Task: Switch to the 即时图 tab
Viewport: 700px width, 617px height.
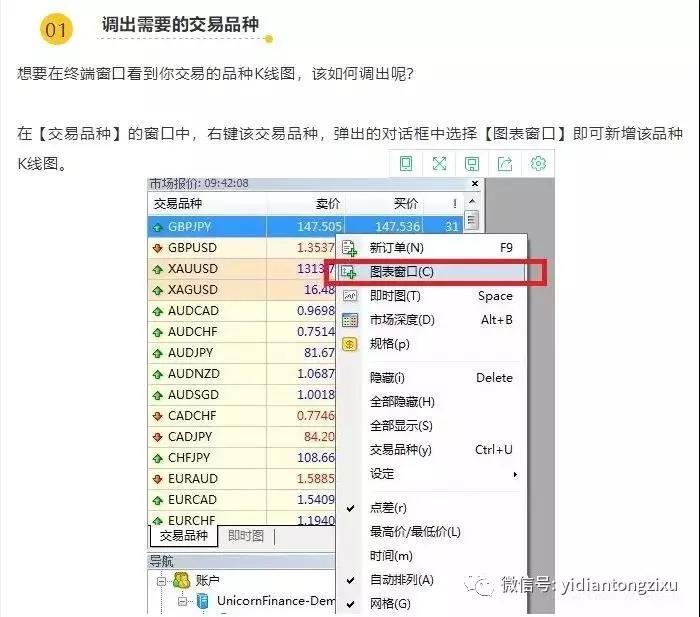Action: click(x=246, y=536)
